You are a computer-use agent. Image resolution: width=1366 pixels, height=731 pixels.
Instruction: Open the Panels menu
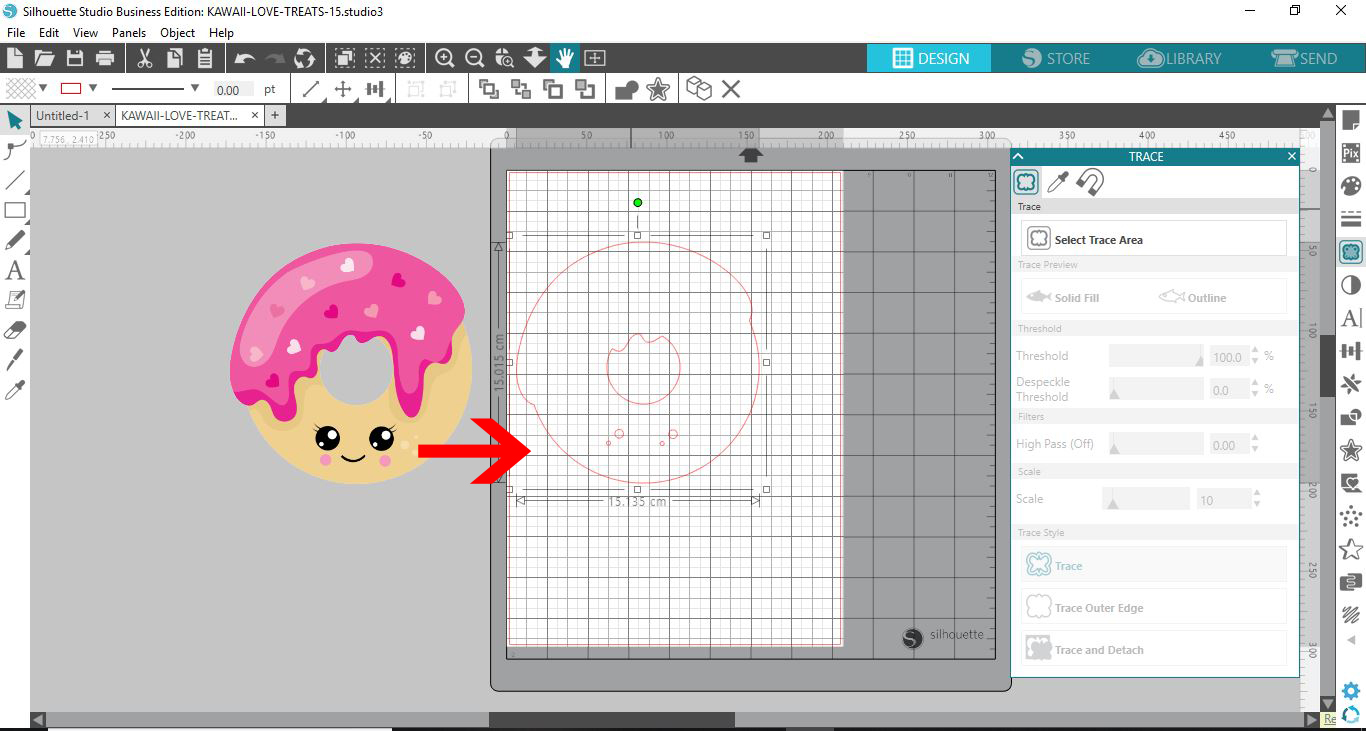[129, 32]
